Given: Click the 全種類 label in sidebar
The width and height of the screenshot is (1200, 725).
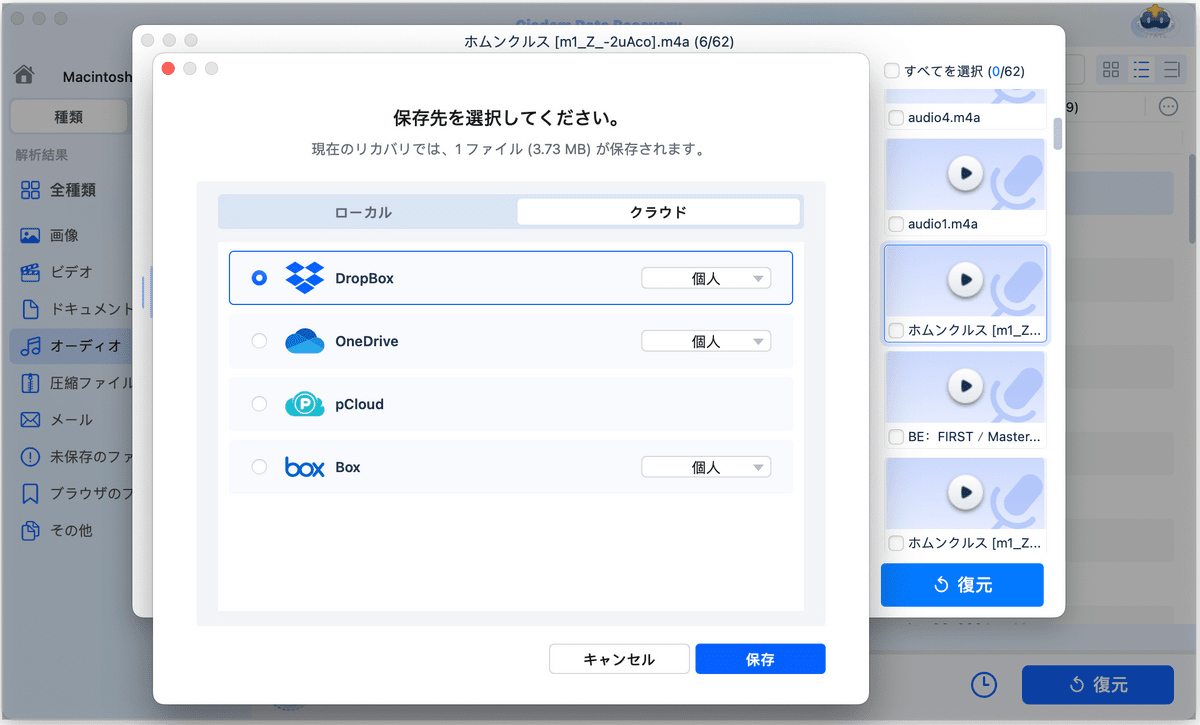Looking at the screenshot, I should [73, 190].
